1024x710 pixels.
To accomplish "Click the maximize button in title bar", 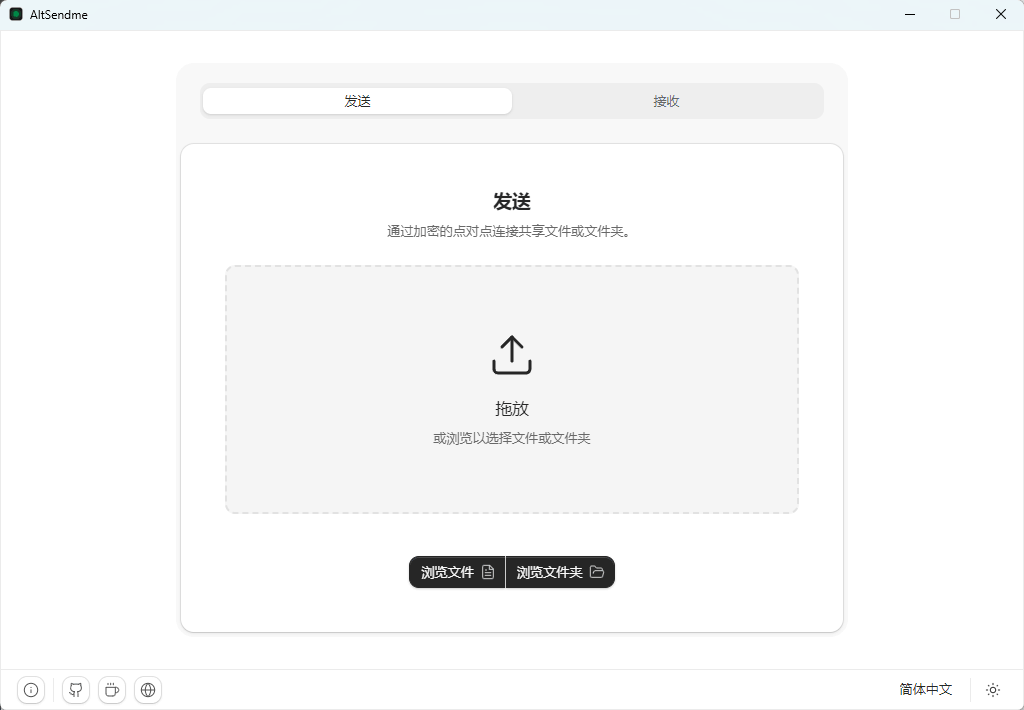I will click(x=955, y=14).
